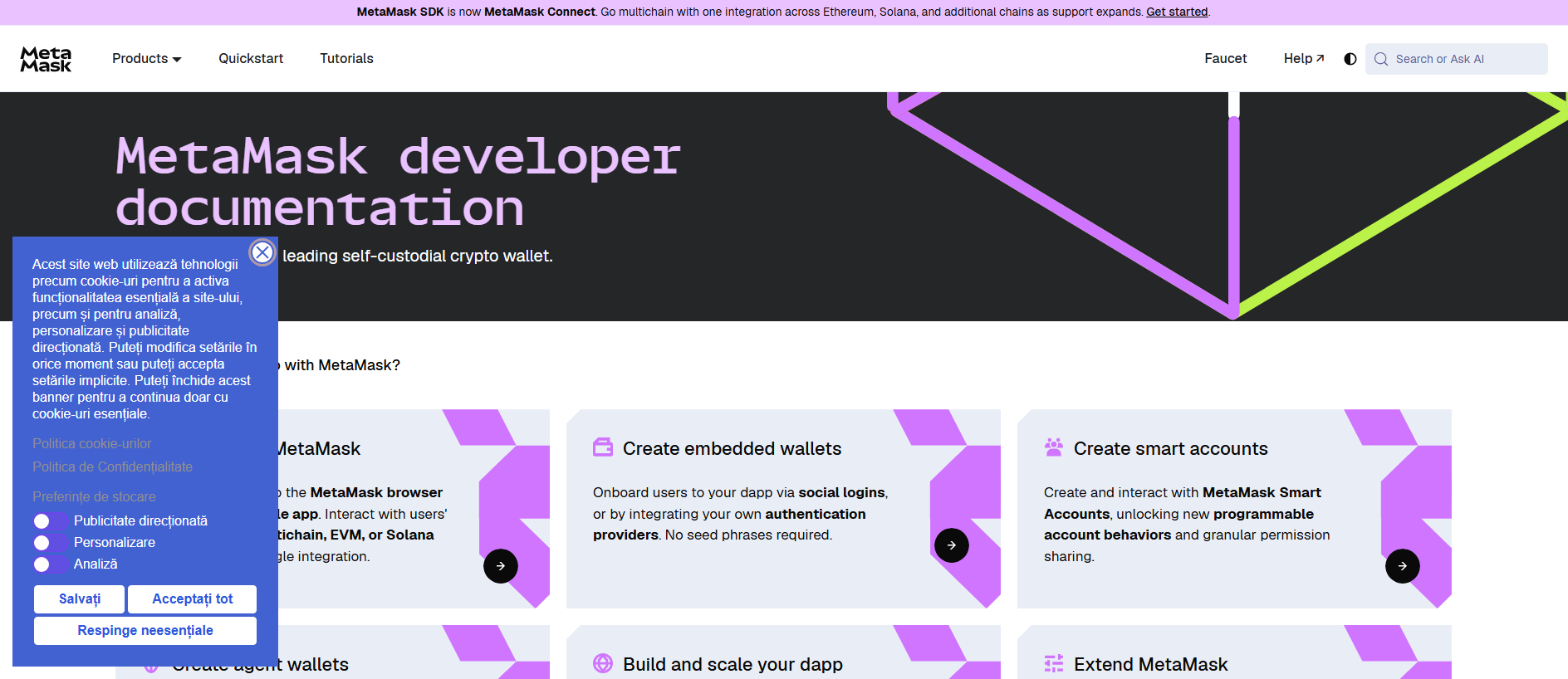The image size is (1568, 679).
Task: Click the Extend MetaMask sliders icon
Action: pyautogui.click(x=1054, y=663)
